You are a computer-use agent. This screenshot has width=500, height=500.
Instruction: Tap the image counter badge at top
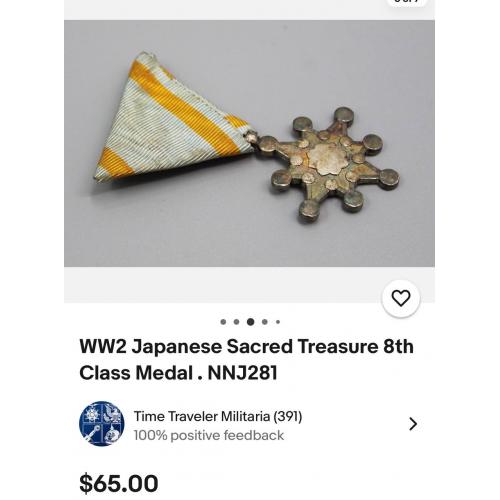pos(406,2)
